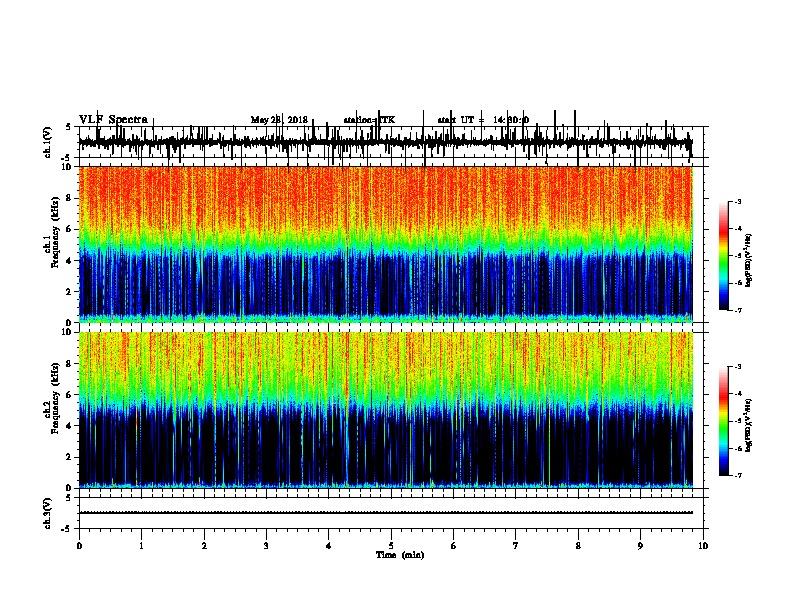
Task: Click the -3 label on ch.1 color bar
Action: 738,201
